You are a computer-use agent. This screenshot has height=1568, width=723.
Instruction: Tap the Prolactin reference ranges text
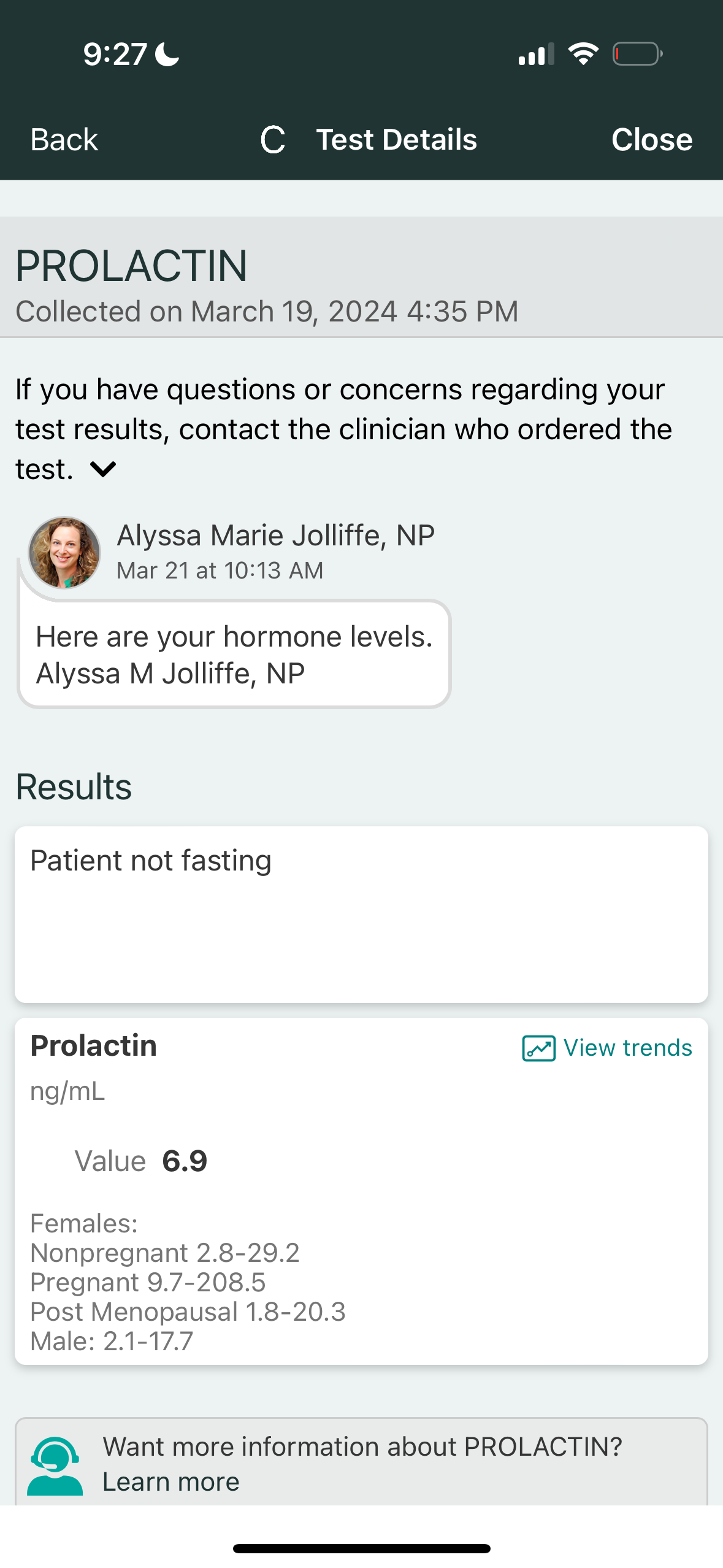pos(188,1282)
